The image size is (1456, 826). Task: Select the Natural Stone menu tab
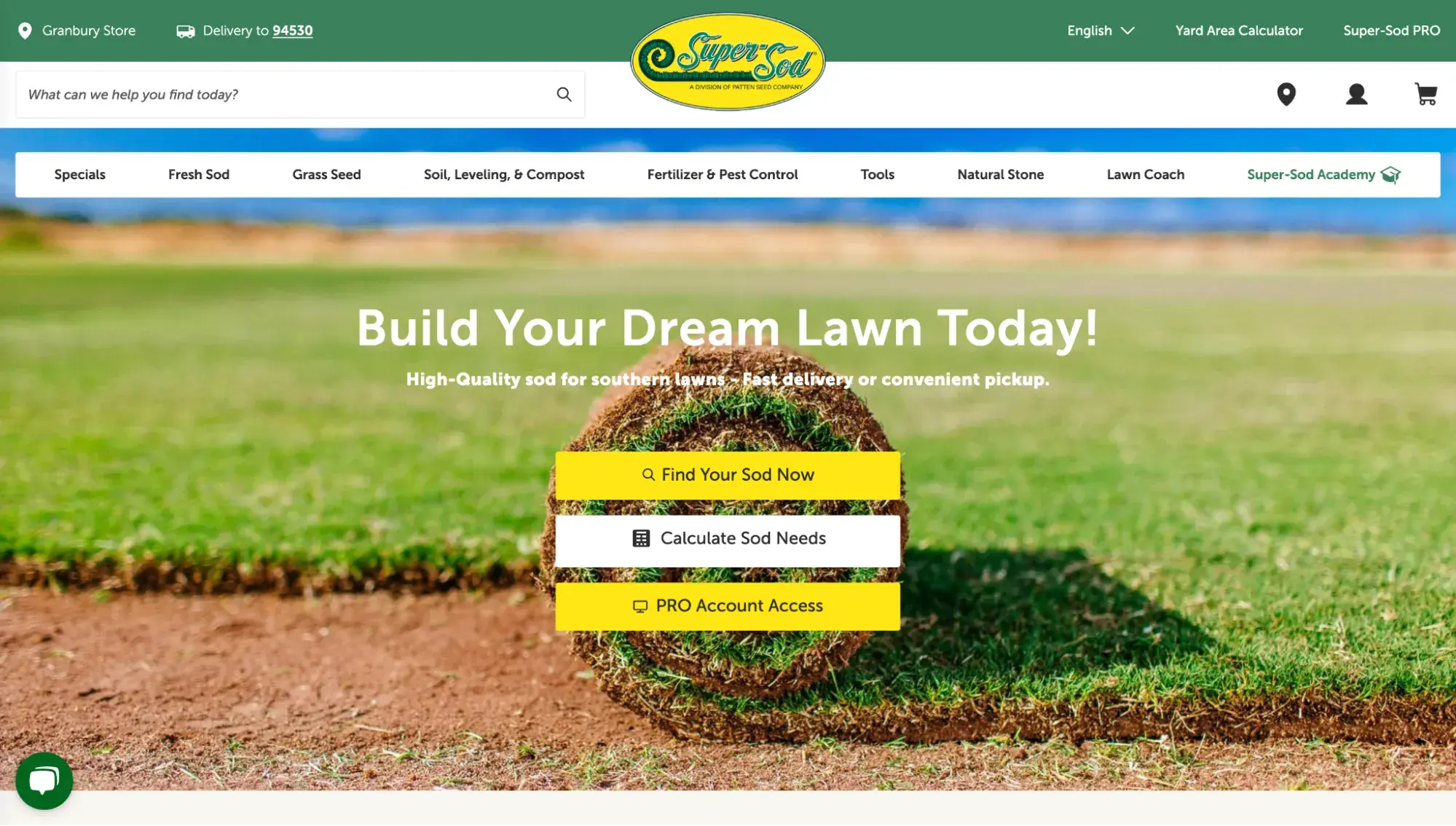pyautogui.click(x=1000, y=174)
